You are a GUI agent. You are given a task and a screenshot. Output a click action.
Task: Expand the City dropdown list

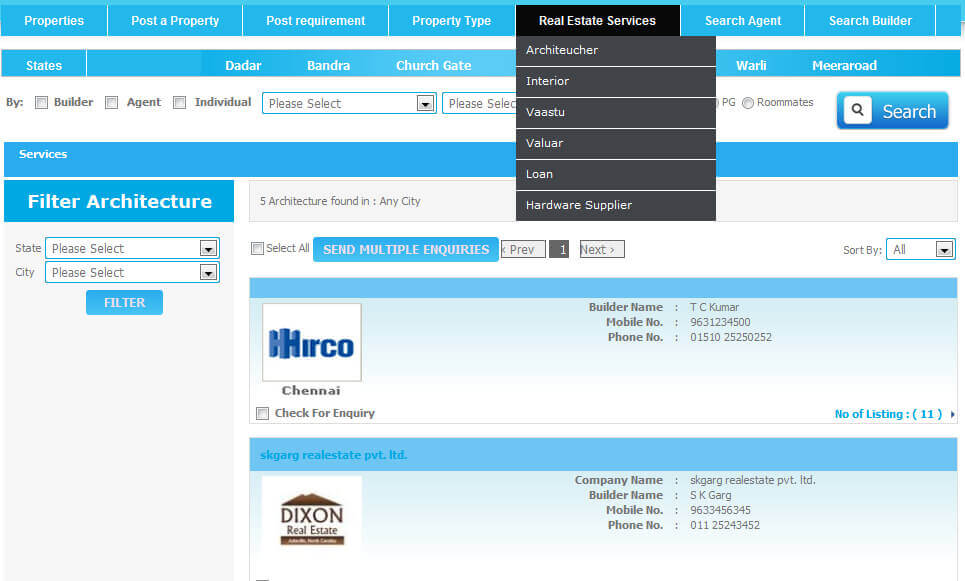[x=132, y=273]
